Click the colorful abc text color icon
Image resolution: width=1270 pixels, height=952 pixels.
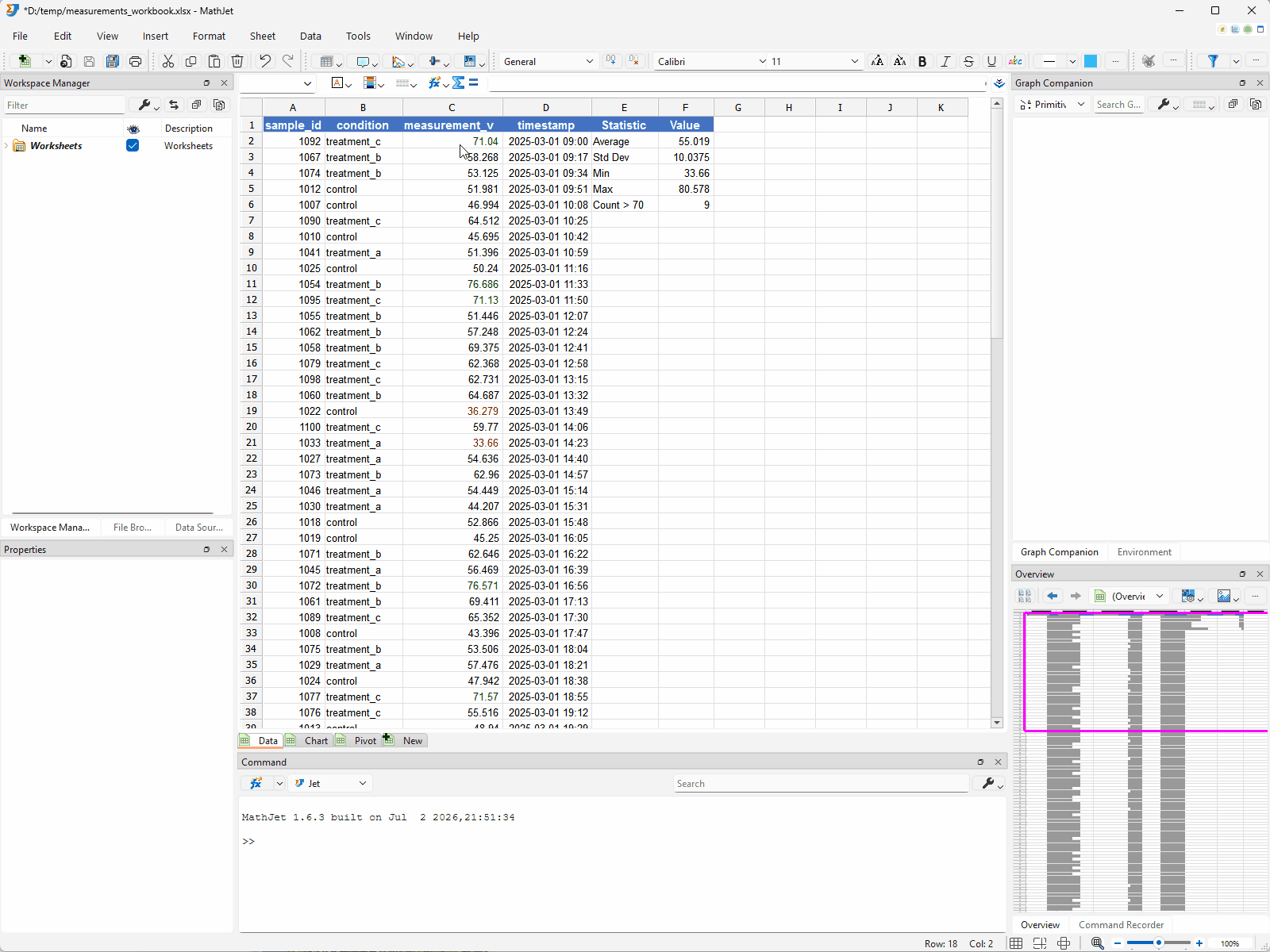1015,61
